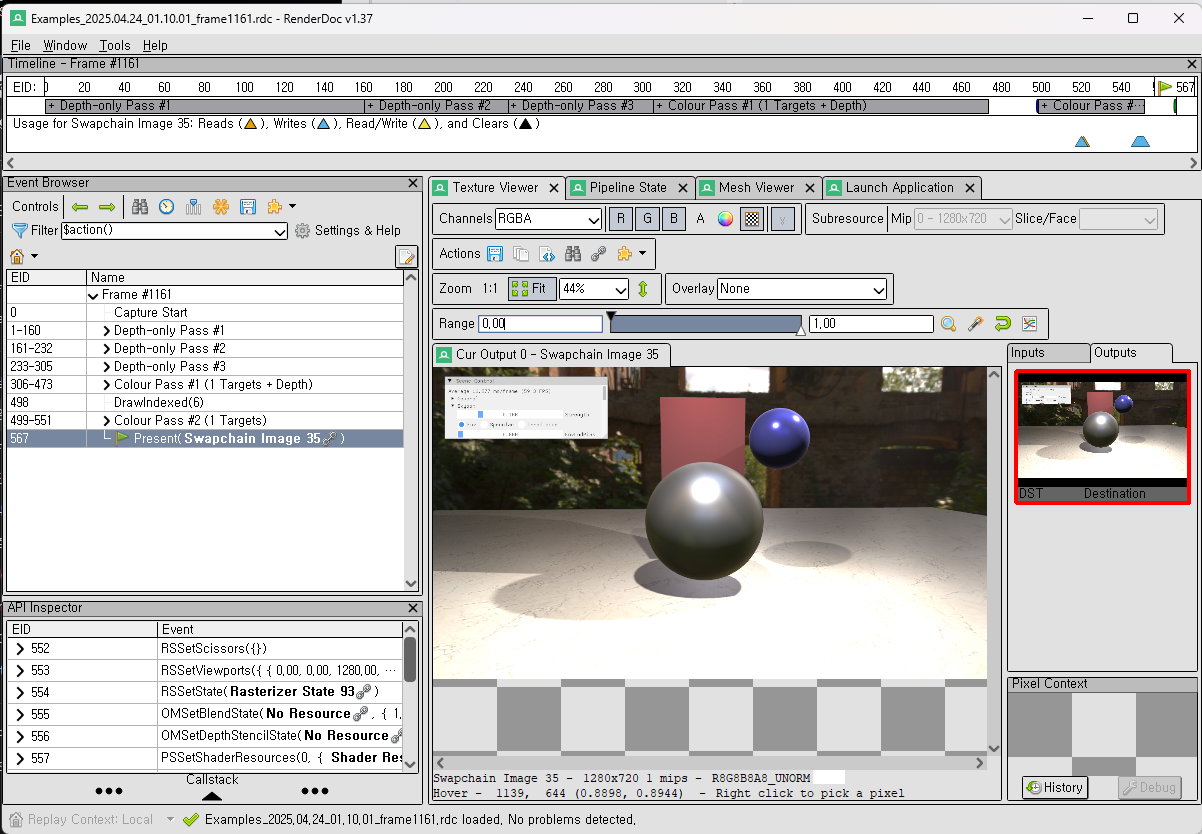The width and height of the screenshot is (1202, 834).
Task: Reset the range with the green return arrow icon
Action: pos(1002,324)
